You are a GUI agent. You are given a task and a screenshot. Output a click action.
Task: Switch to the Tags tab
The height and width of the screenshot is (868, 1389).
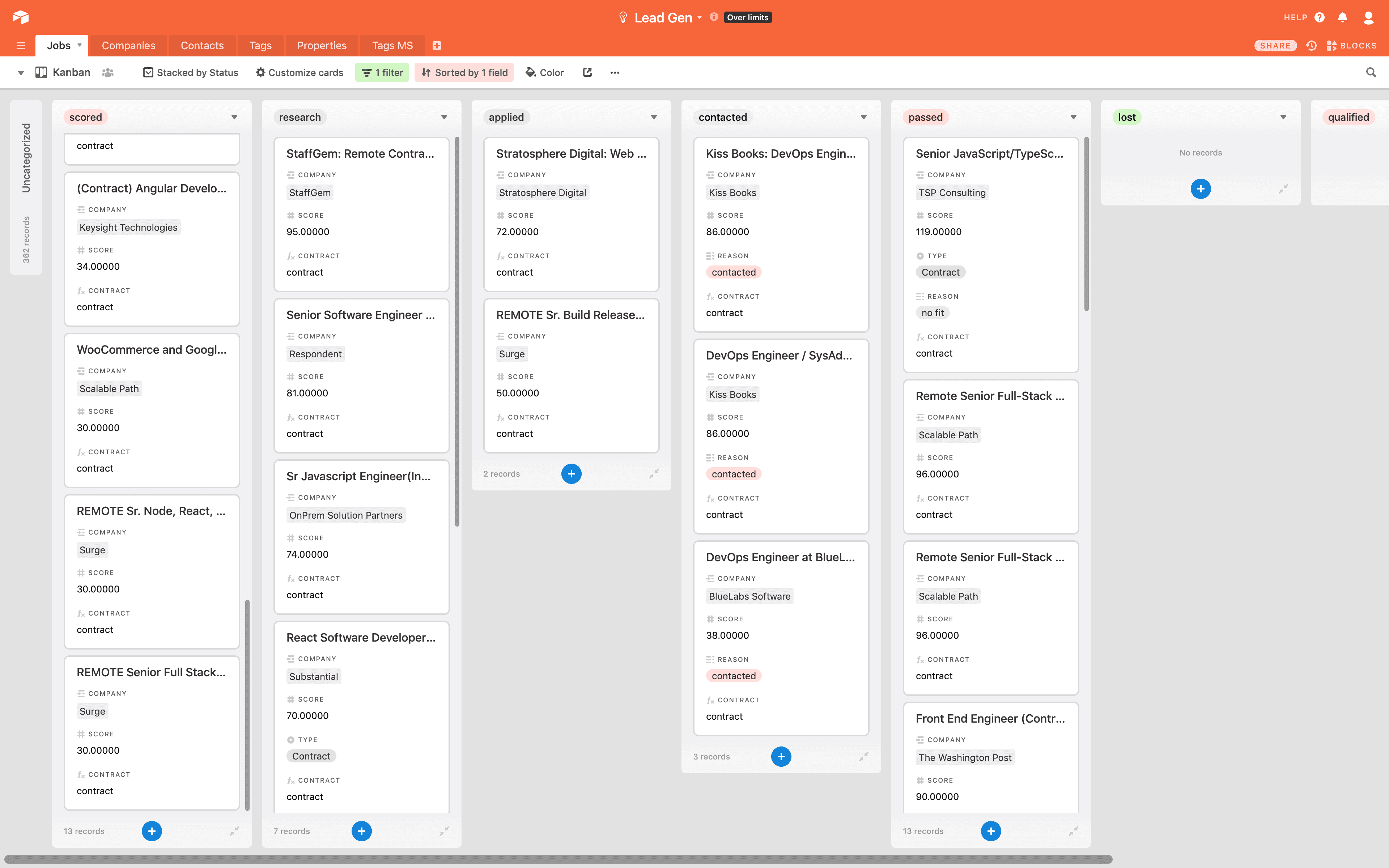point(260,45)
